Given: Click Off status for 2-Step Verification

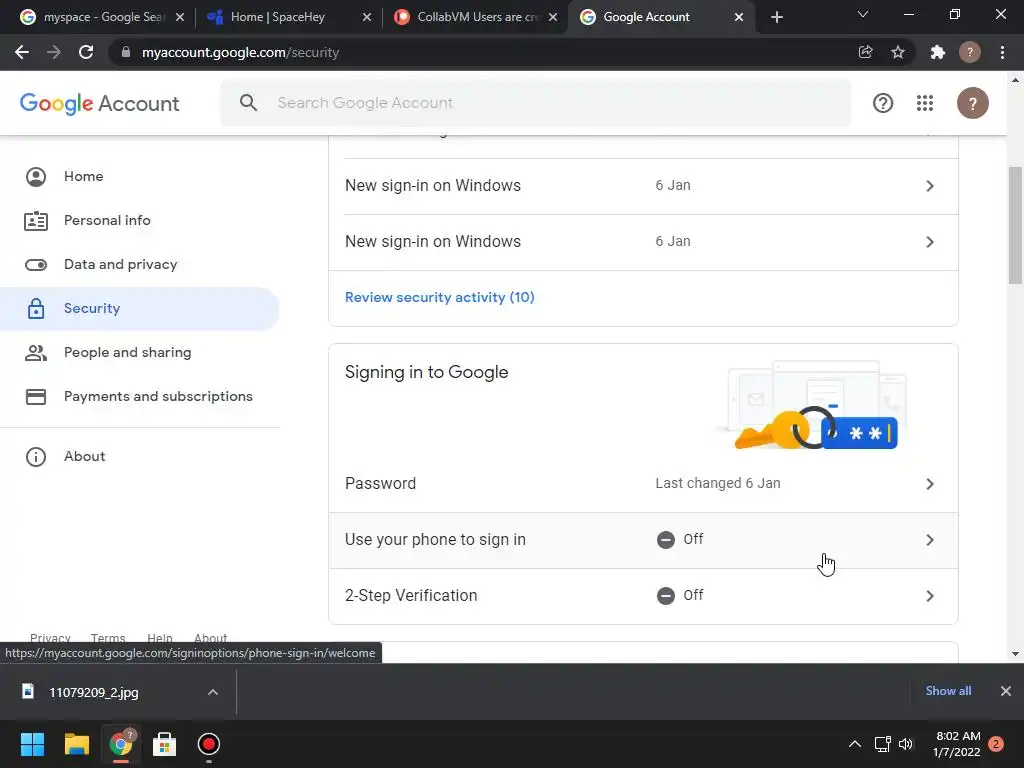Looking at the screenshot, I should click(x=680, y=595).
